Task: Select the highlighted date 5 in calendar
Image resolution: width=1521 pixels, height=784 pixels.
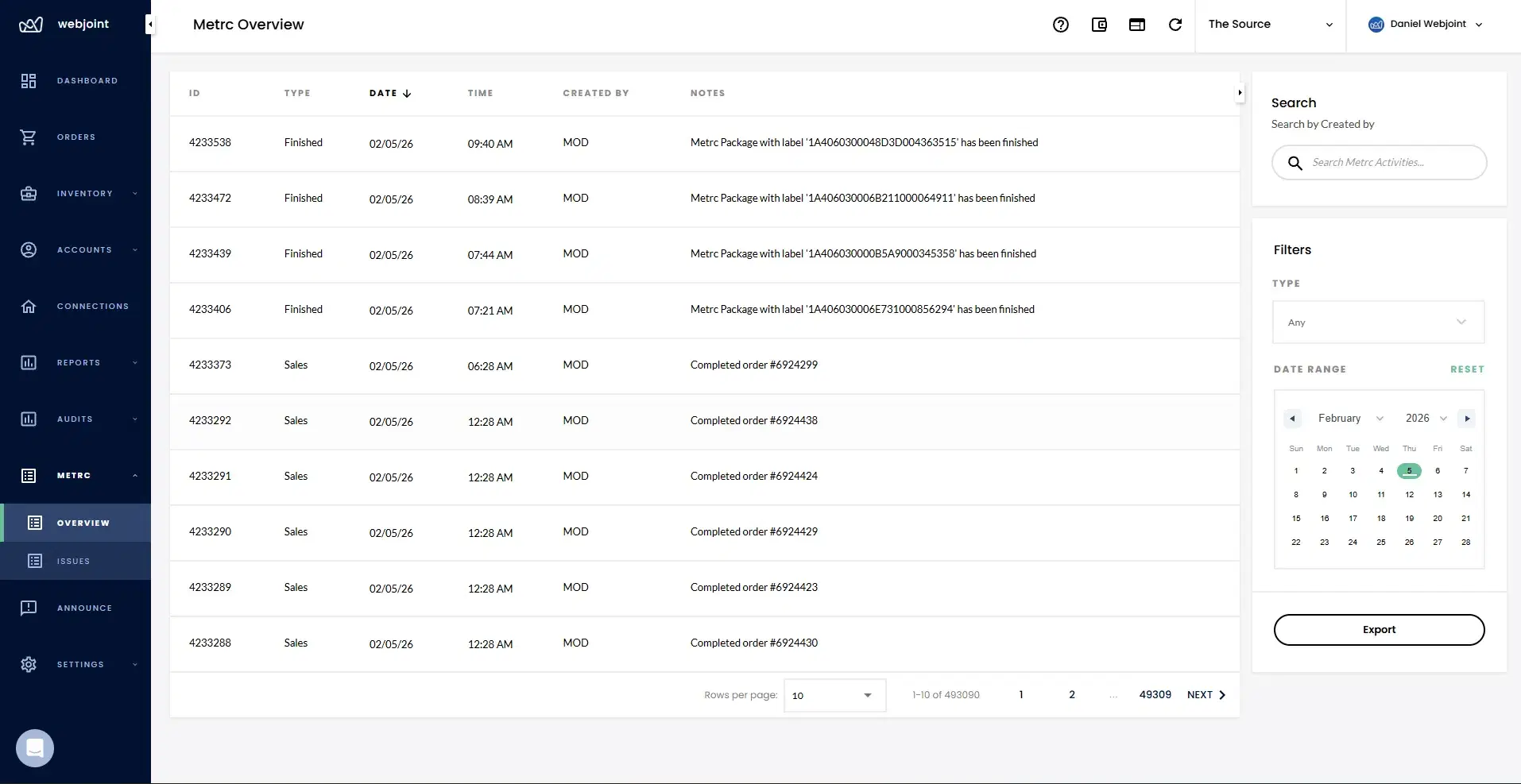Action: click(1409, 471)
